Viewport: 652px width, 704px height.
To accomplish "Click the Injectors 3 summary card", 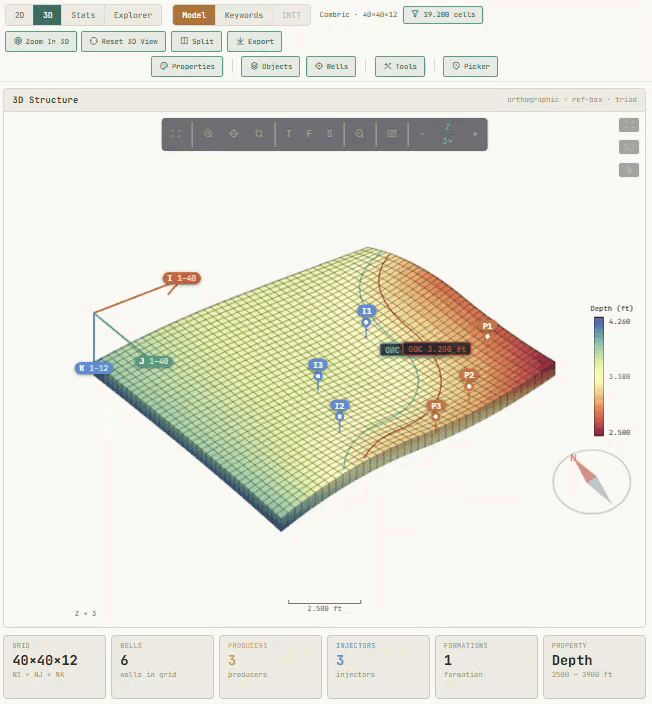I will click(379, 667).
